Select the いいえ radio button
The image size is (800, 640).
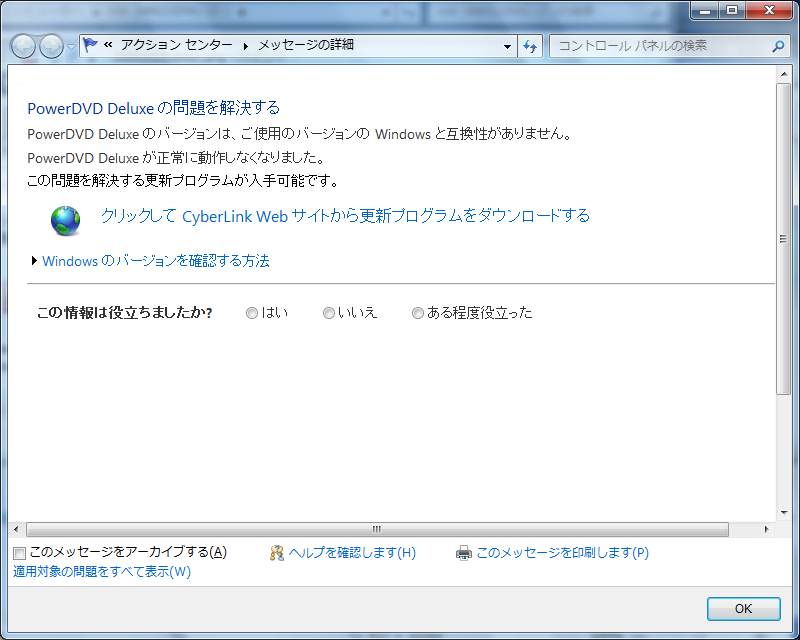(x=329, y=313)
